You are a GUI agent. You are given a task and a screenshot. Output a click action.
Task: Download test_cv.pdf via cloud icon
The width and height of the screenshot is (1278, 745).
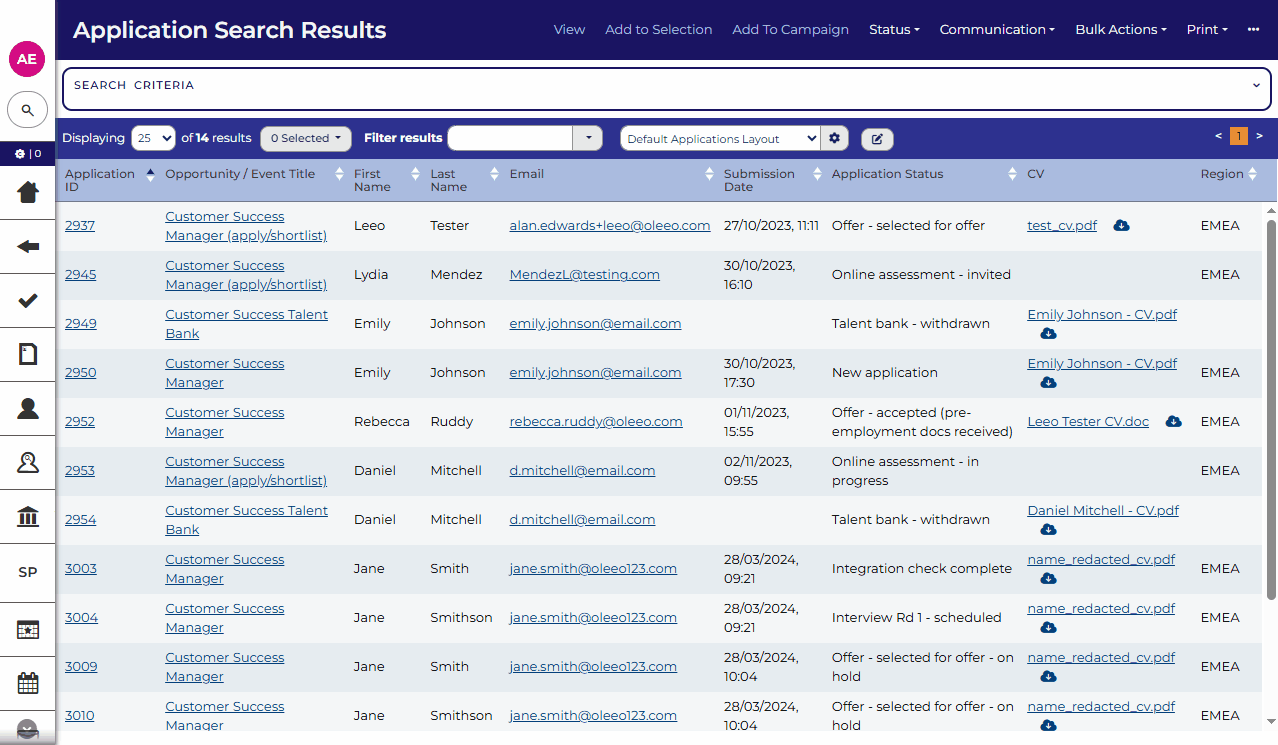pos(1121,226)
